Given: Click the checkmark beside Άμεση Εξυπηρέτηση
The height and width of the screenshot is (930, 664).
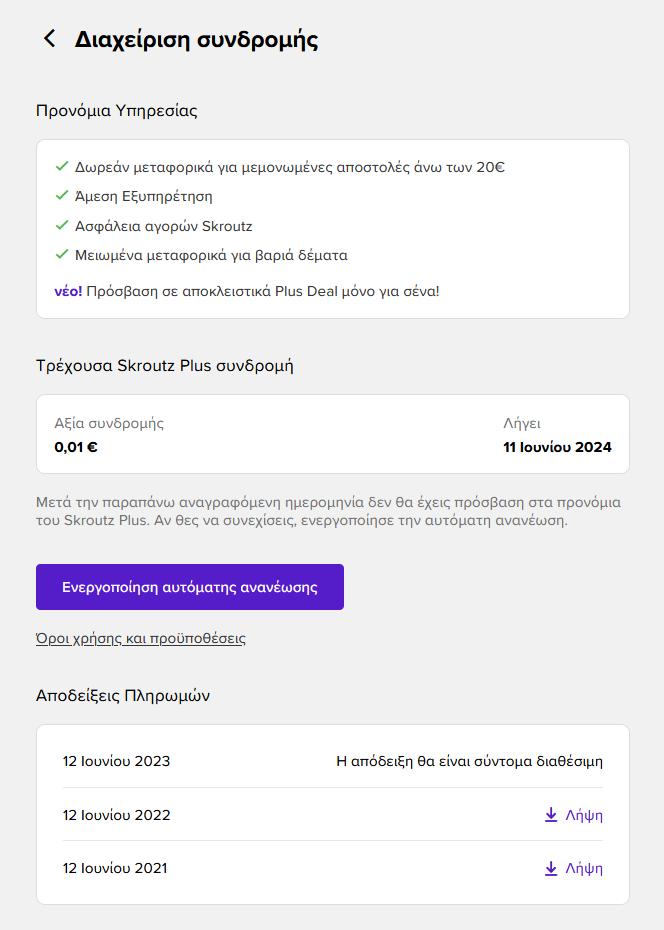Looking at the screenshot, I should click(62, 195).
